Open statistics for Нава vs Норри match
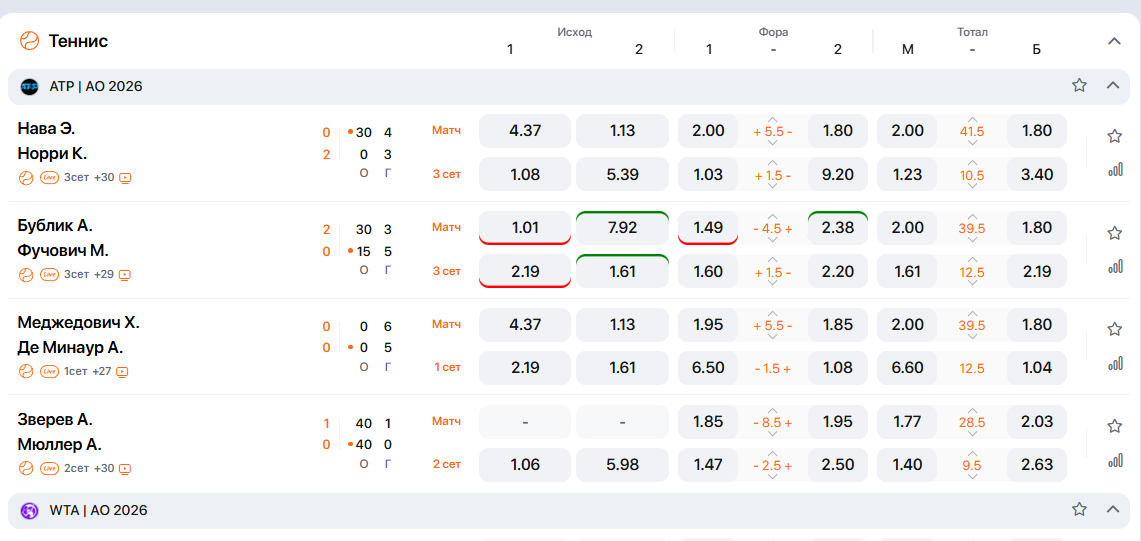 [x=1114, y=170]
